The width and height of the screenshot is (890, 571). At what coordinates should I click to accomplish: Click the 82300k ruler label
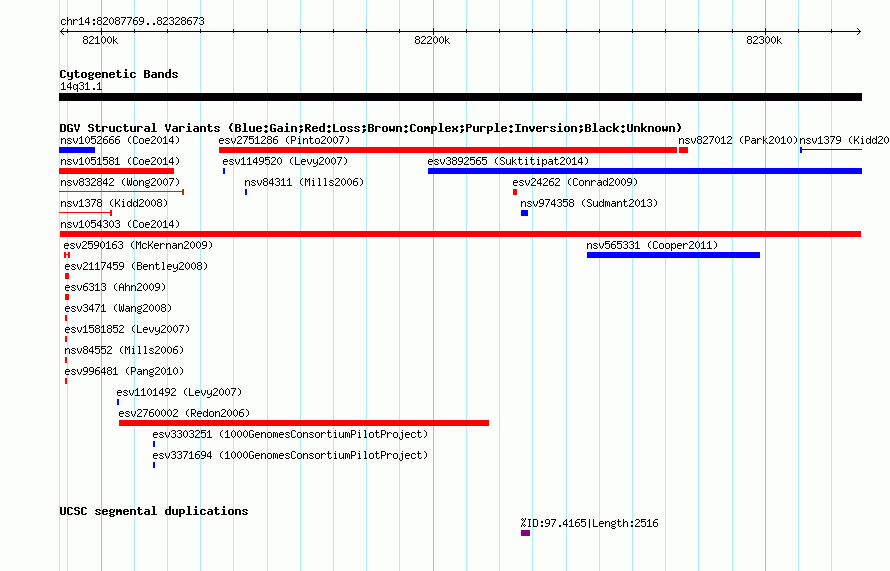coord(764,40)
